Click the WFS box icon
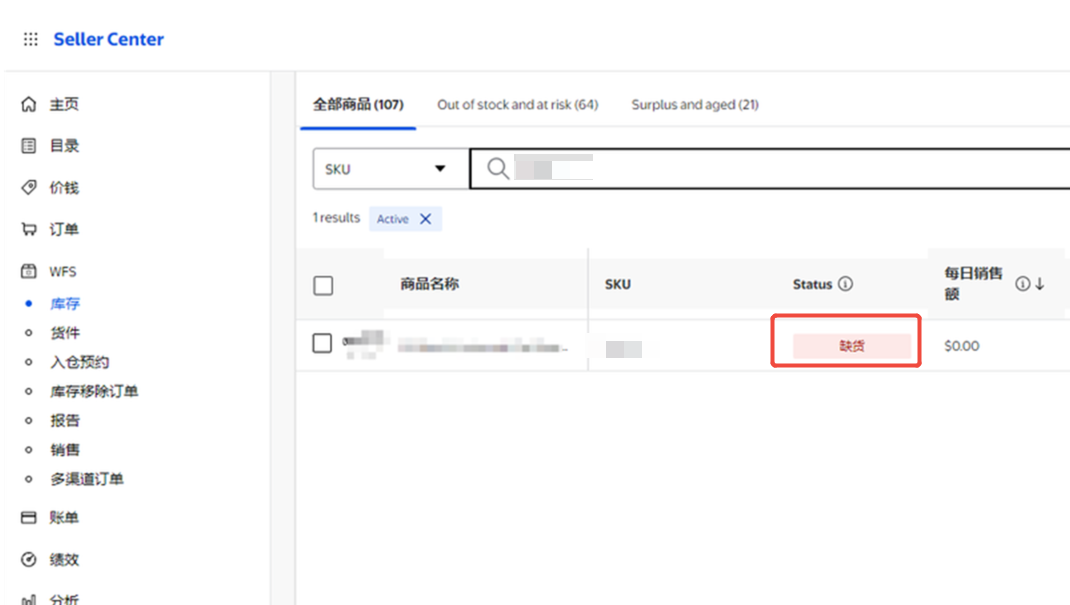The height and width of the screenshot is (605, 1070). tap(29, 271)
